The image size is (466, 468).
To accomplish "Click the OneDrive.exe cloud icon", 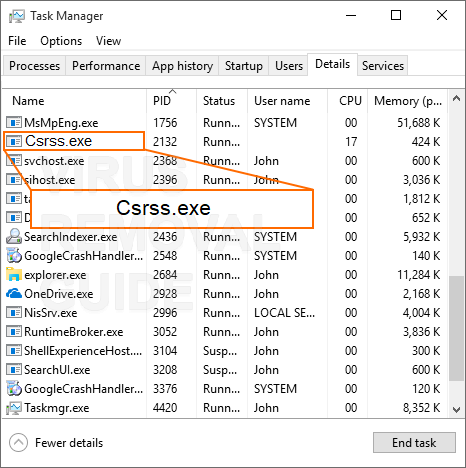I will pyautogui.click(x=14, y=294).
